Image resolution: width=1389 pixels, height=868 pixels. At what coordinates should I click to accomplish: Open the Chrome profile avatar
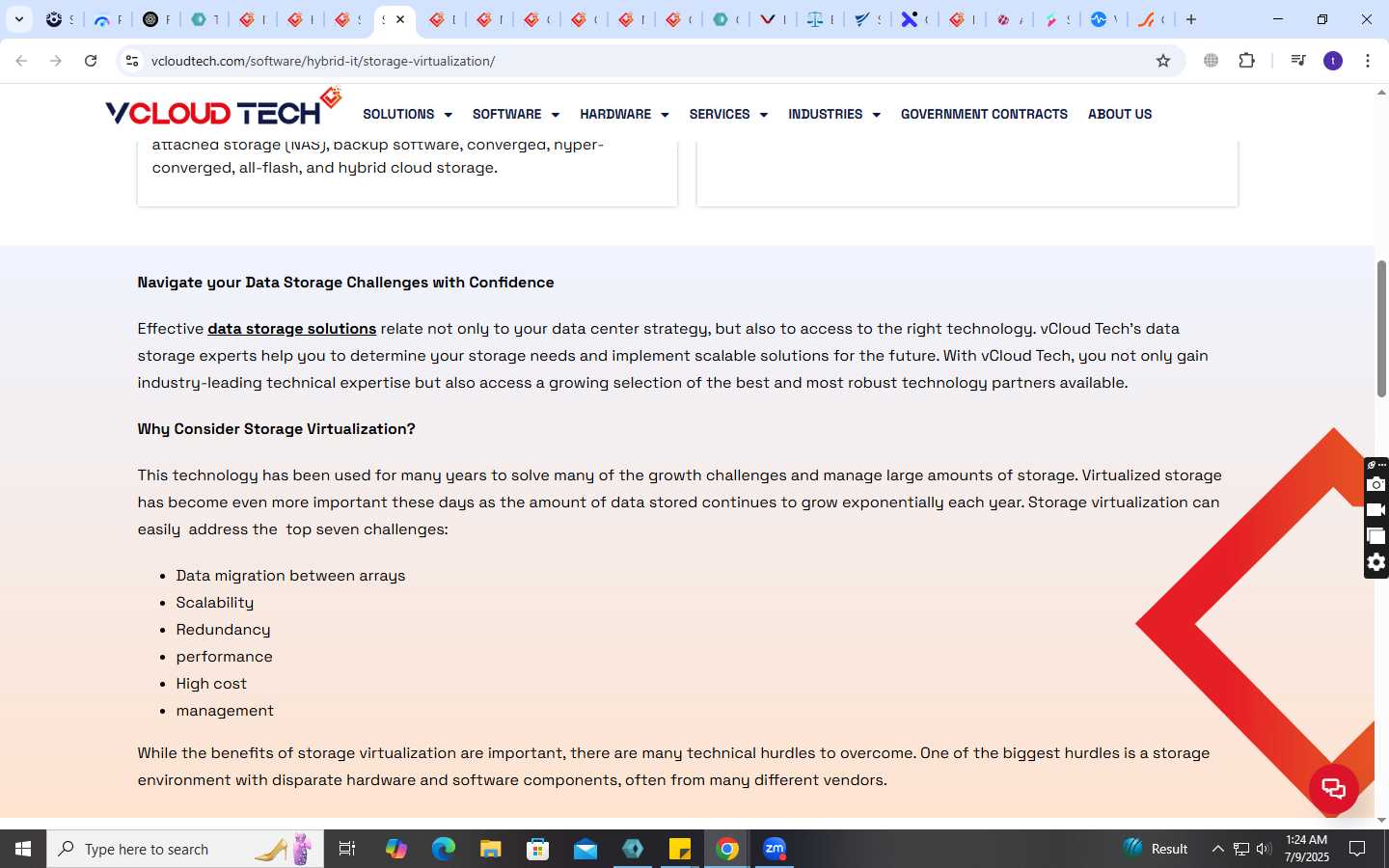[1333, 61]
